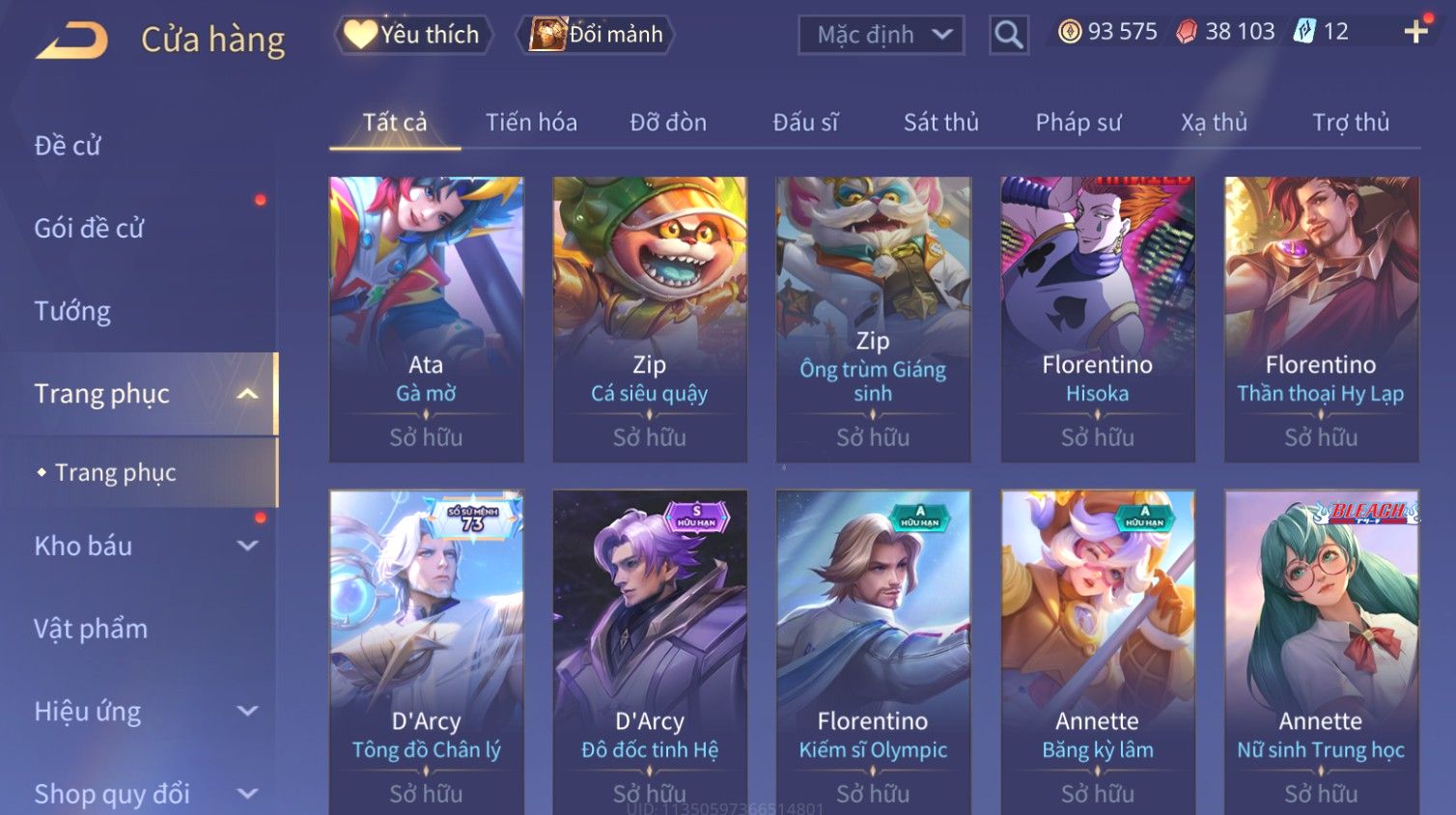Select Florentino Hisoka skin card
This screenshot has height=815, width=1456.
coord(1098,319)
